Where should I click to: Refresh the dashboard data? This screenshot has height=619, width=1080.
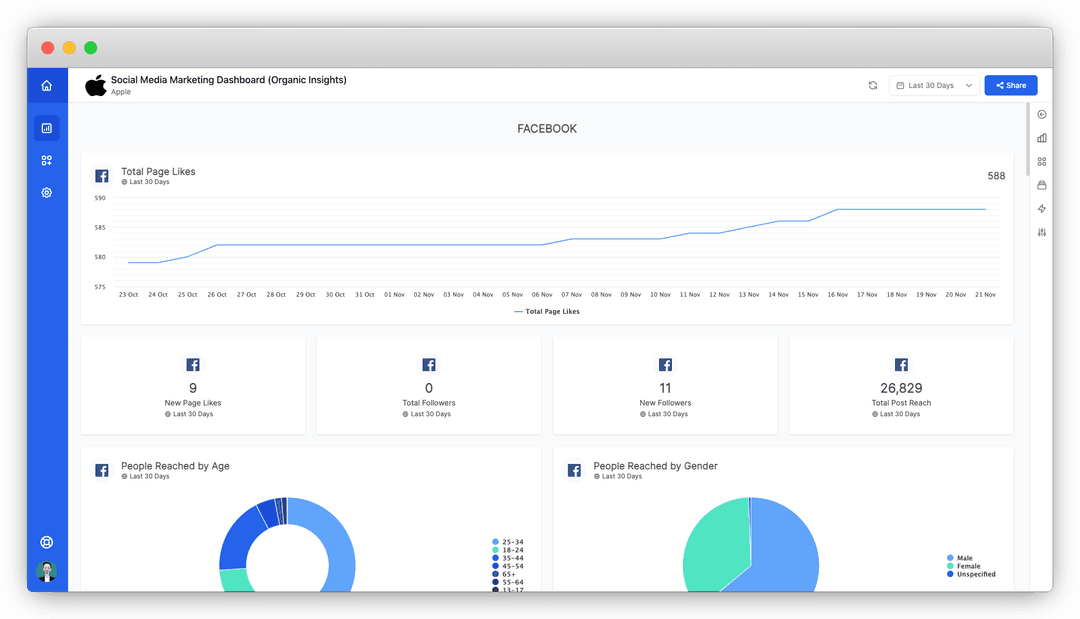click(x=873, y=85)
